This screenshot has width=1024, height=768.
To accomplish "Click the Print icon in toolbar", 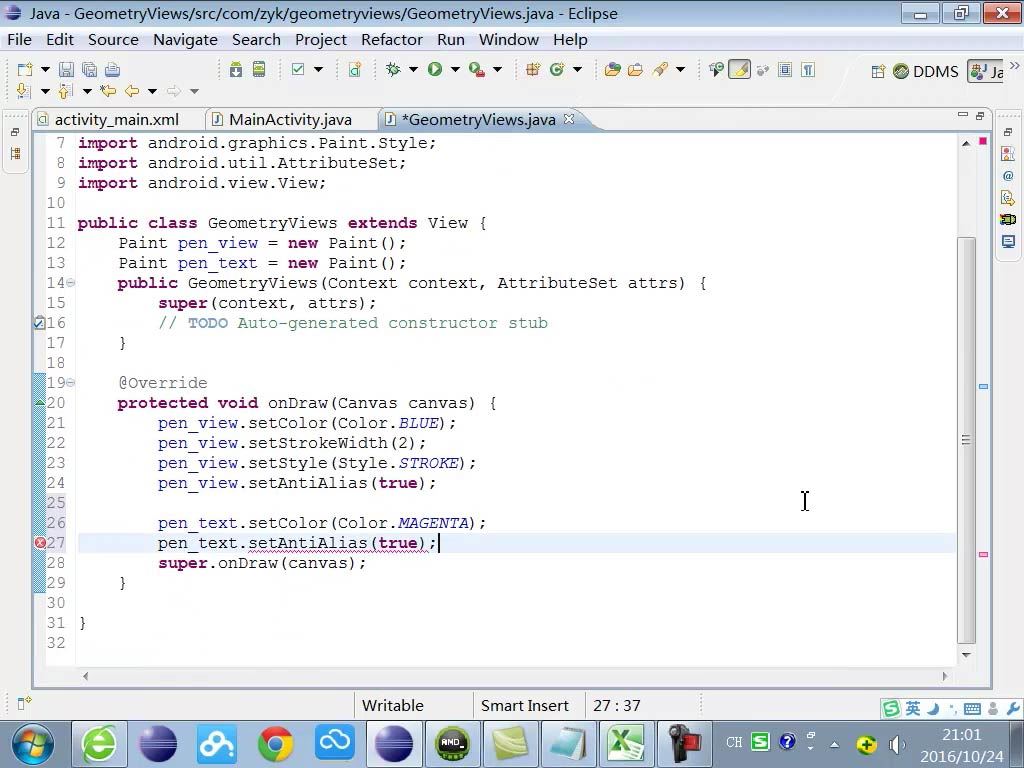I will coord(112,70).
